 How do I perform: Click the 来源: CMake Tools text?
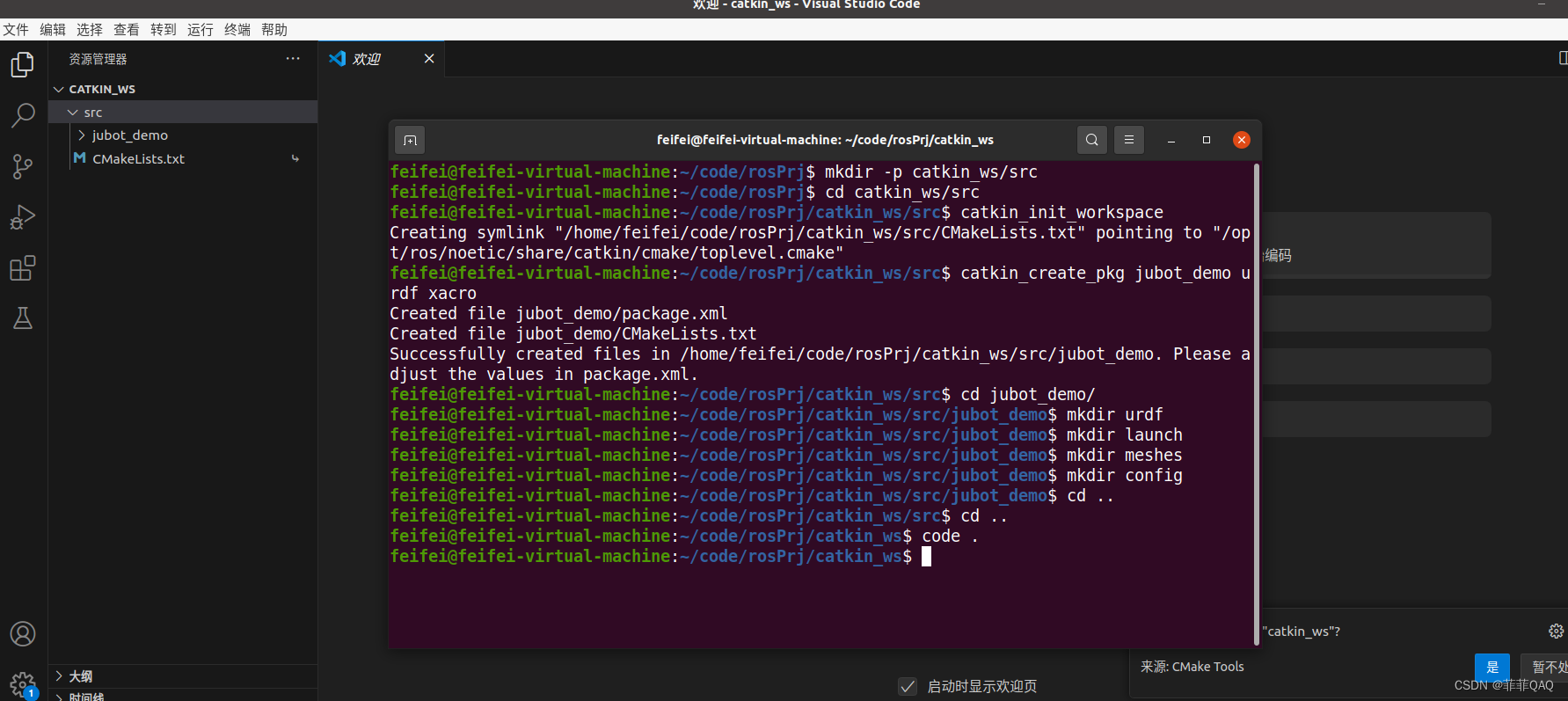coord(1192,667)
